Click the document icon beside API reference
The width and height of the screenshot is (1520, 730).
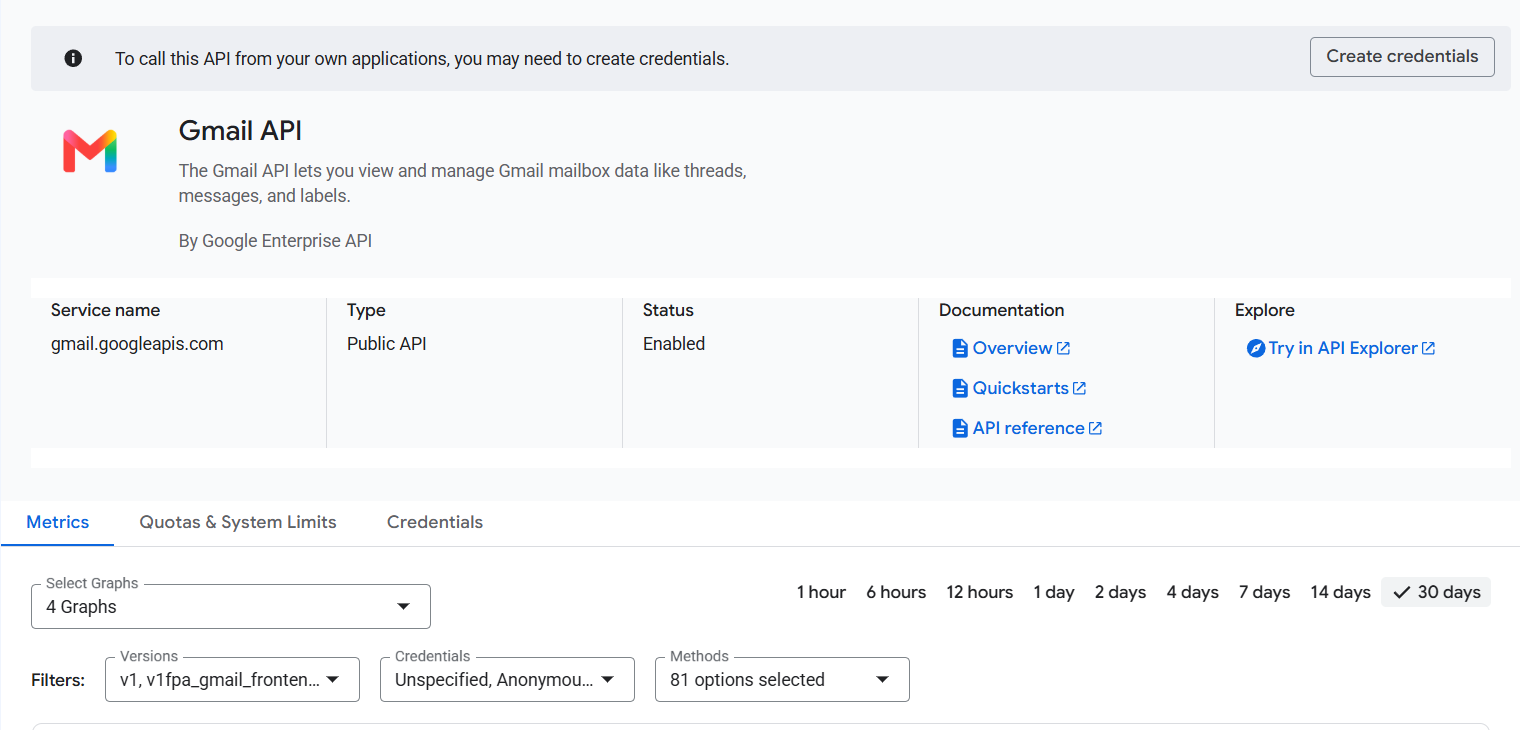(x=960, y=428)
